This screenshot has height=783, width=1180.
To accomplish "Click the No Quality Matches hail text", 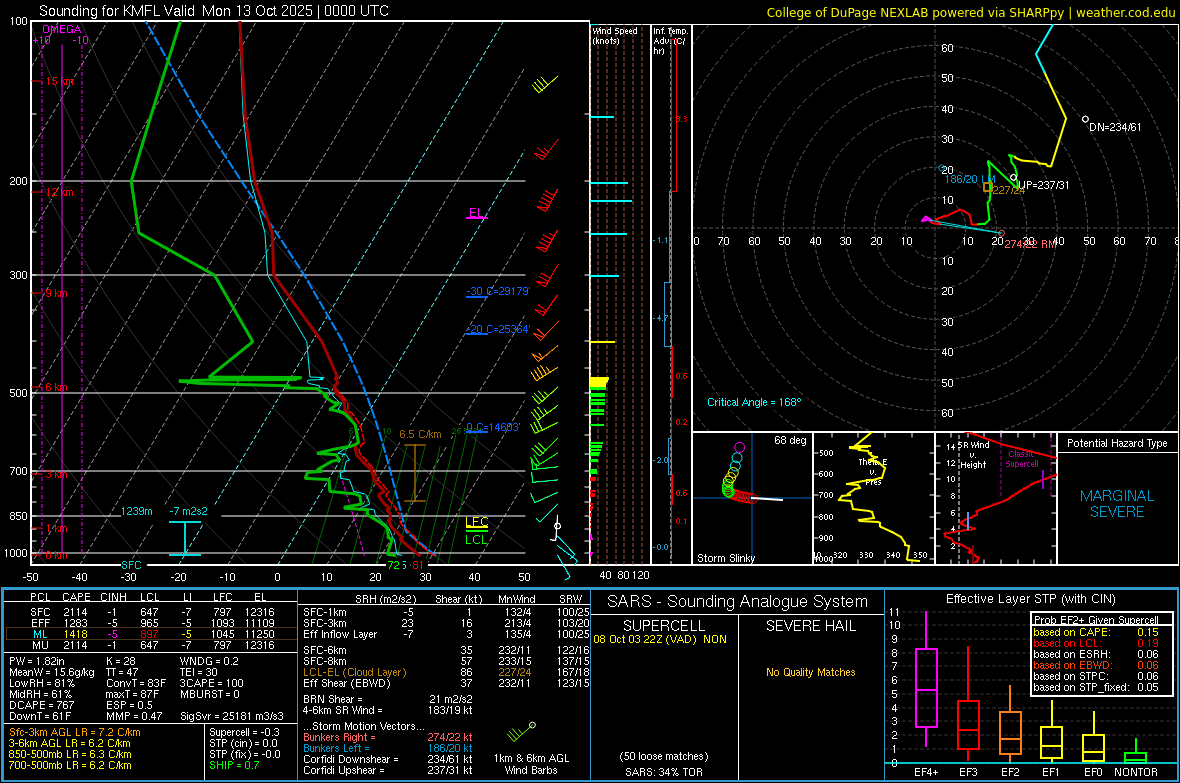I will tap(810, 672).
